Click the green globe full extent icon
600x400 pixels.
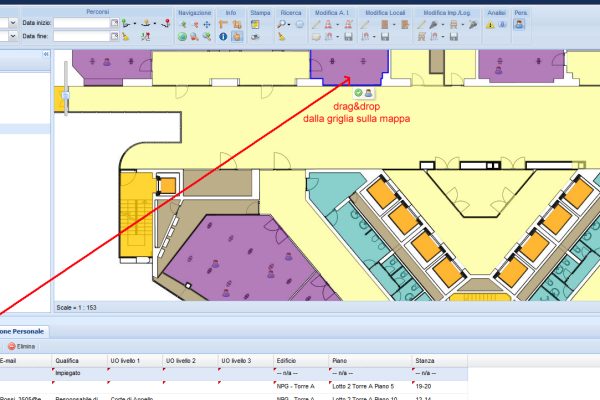(183, 37)
